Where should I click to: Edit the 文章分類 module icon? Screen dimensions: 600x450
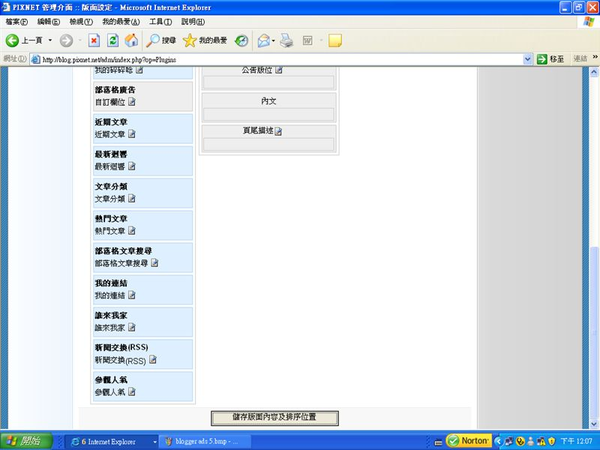tap(132, 199)
